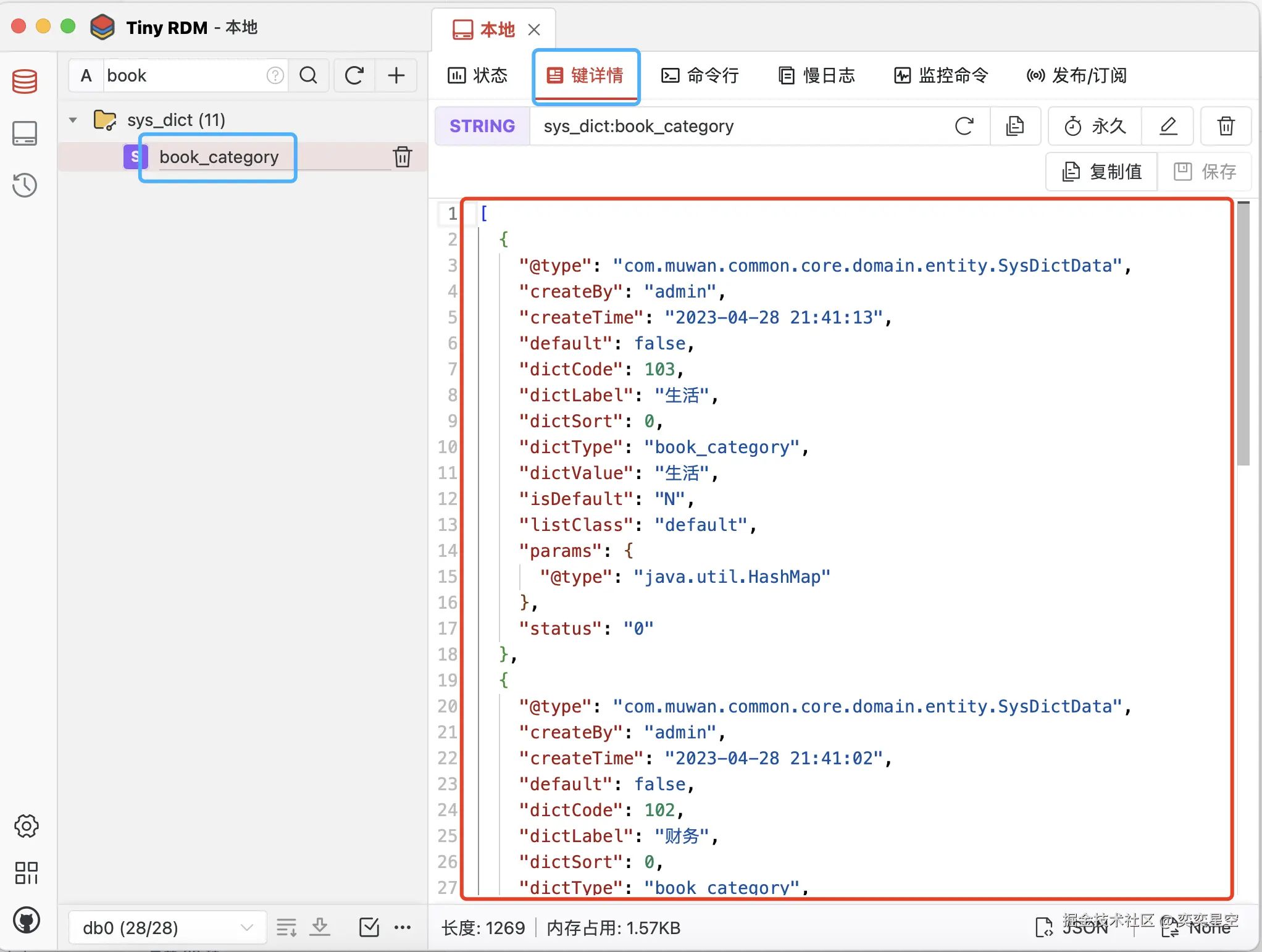Screen dimensions: 1262x952
Task: Switch to the 慢日志 tab
Action: pos(817,75)
